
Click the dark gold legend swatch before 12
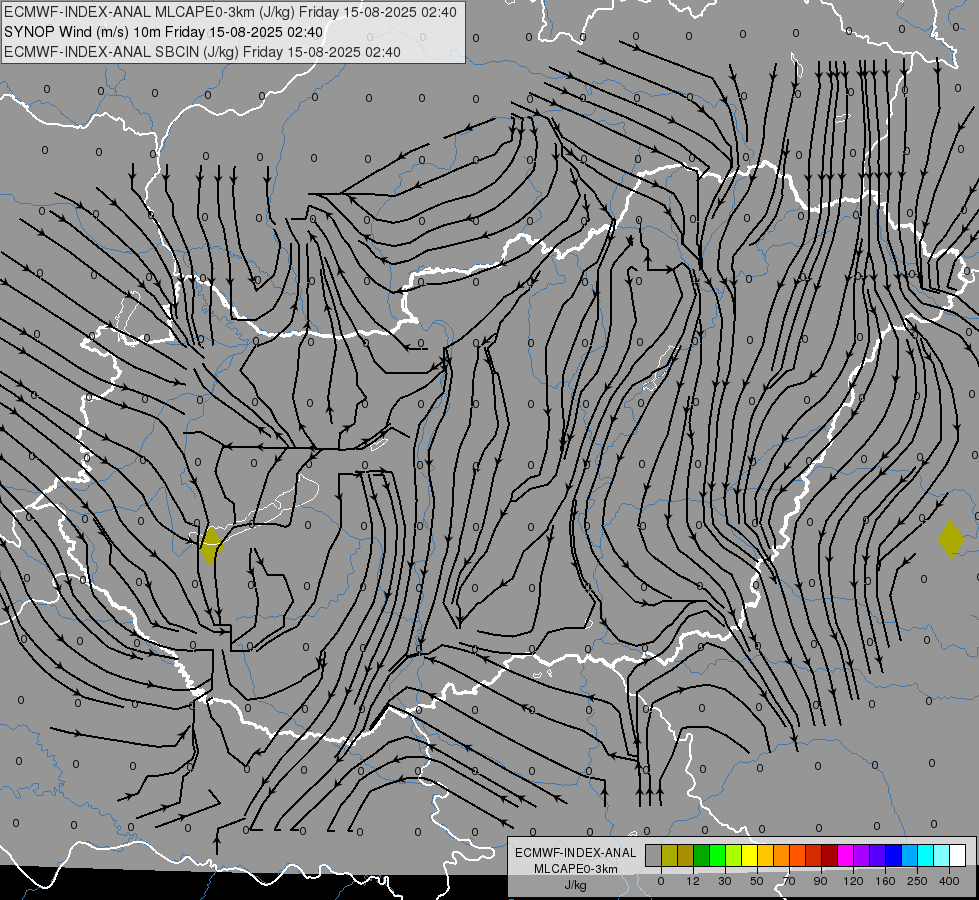pyautogui.click(x=686, y=856)
